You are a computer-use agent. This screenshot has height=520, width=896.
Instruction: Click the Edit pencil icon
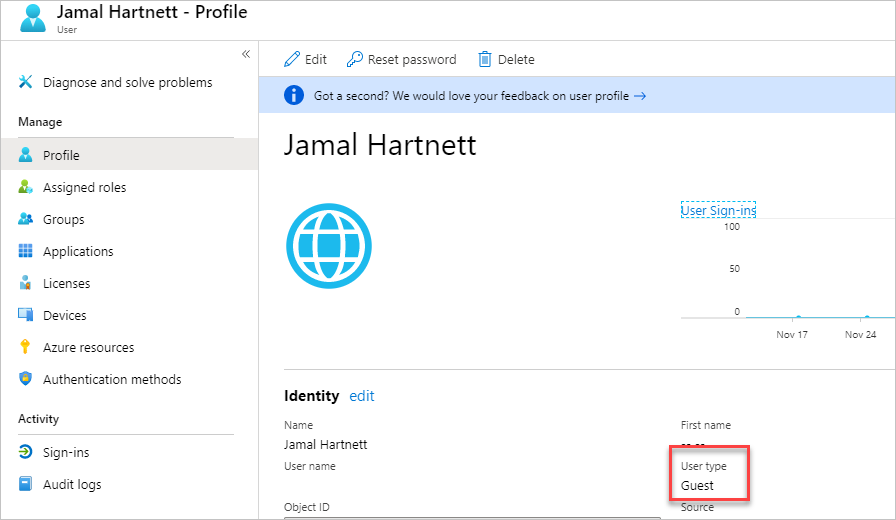point(292,59)
